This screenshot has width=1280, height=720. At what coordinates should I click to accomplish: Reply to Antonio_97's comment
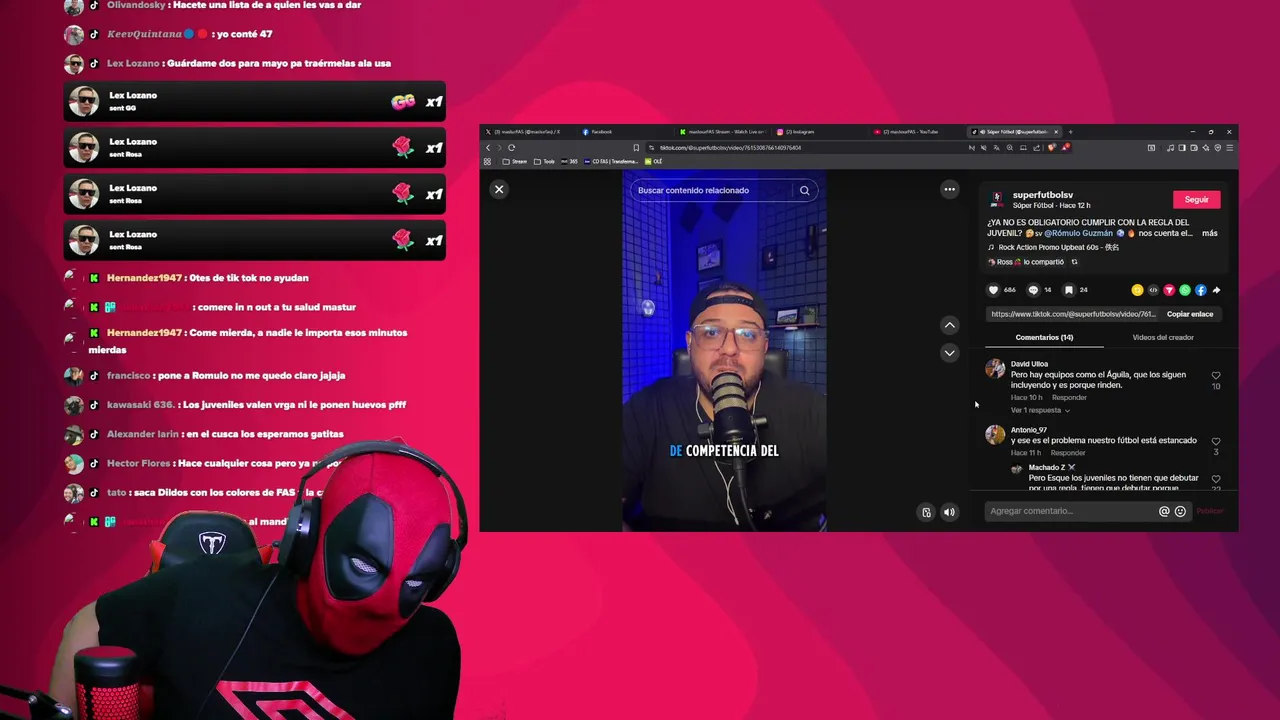(x=1067, y=453)
